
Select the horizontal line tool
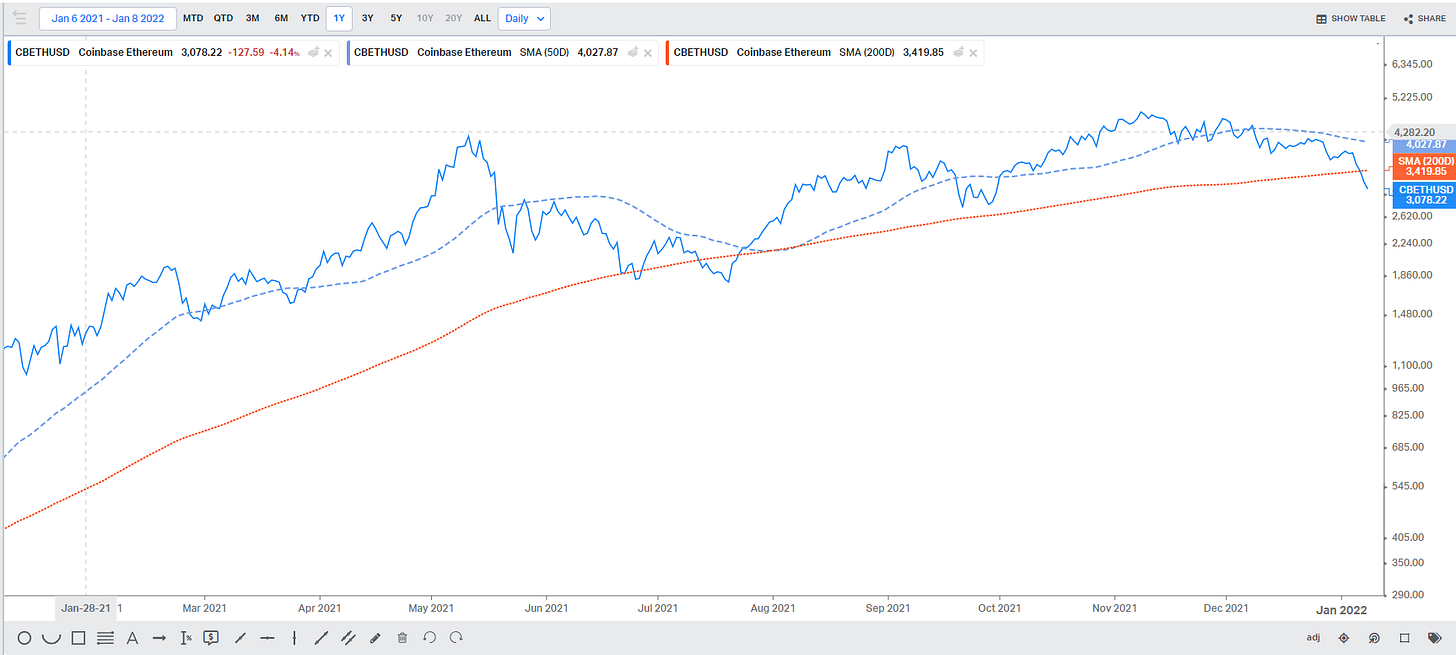[267, 637]
